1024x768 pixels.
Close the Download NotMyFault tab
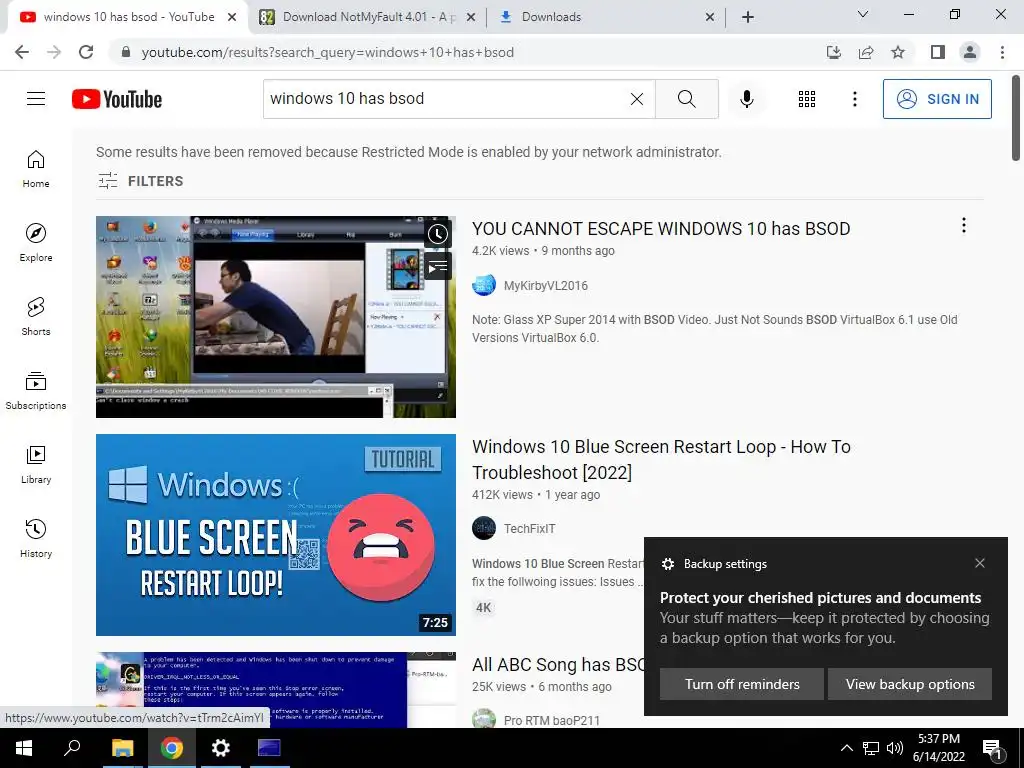[x=471, y=18]
